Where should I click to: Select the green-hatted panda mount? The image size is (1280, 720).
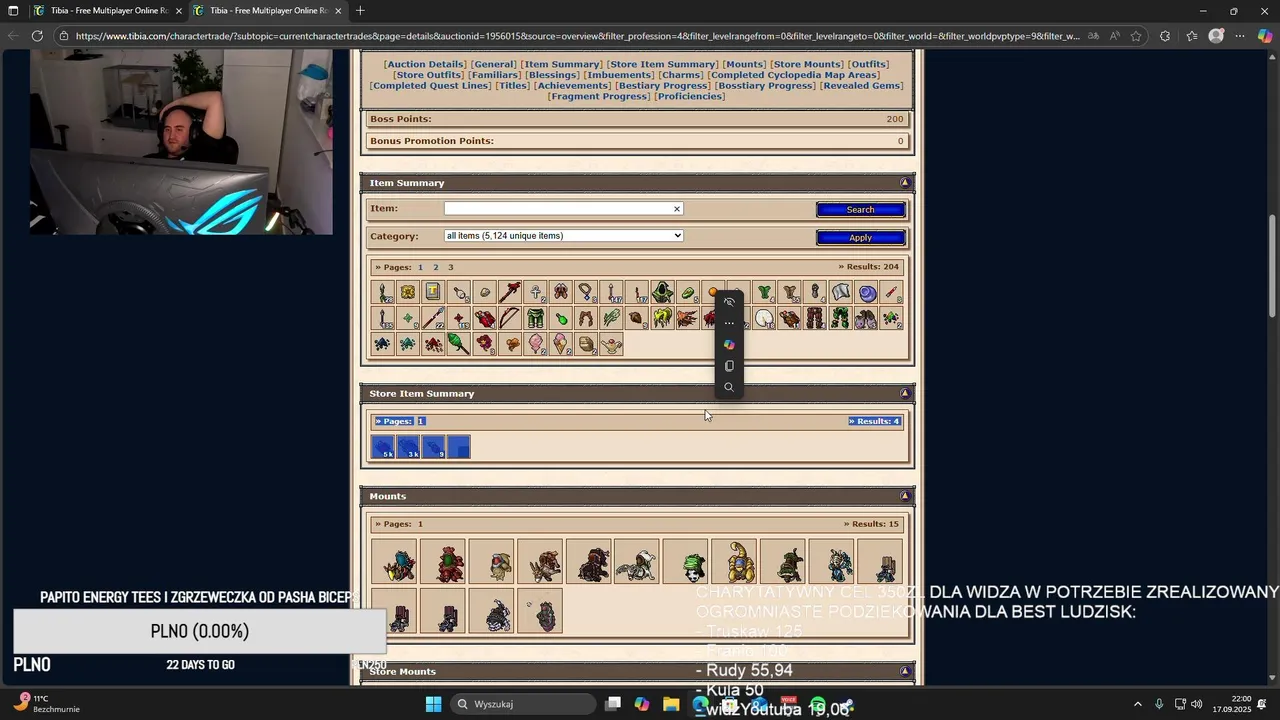click(687, 562)
